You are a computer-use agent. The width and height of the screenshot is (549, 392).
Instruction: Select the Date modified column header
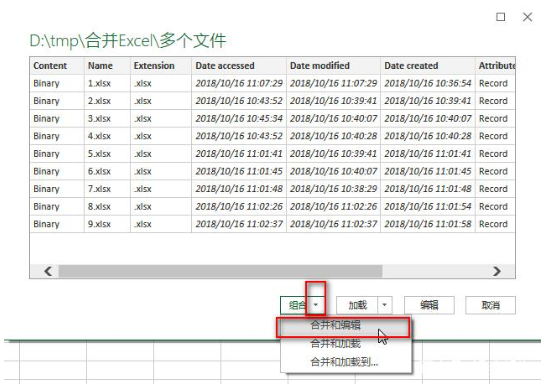[333, 65]
